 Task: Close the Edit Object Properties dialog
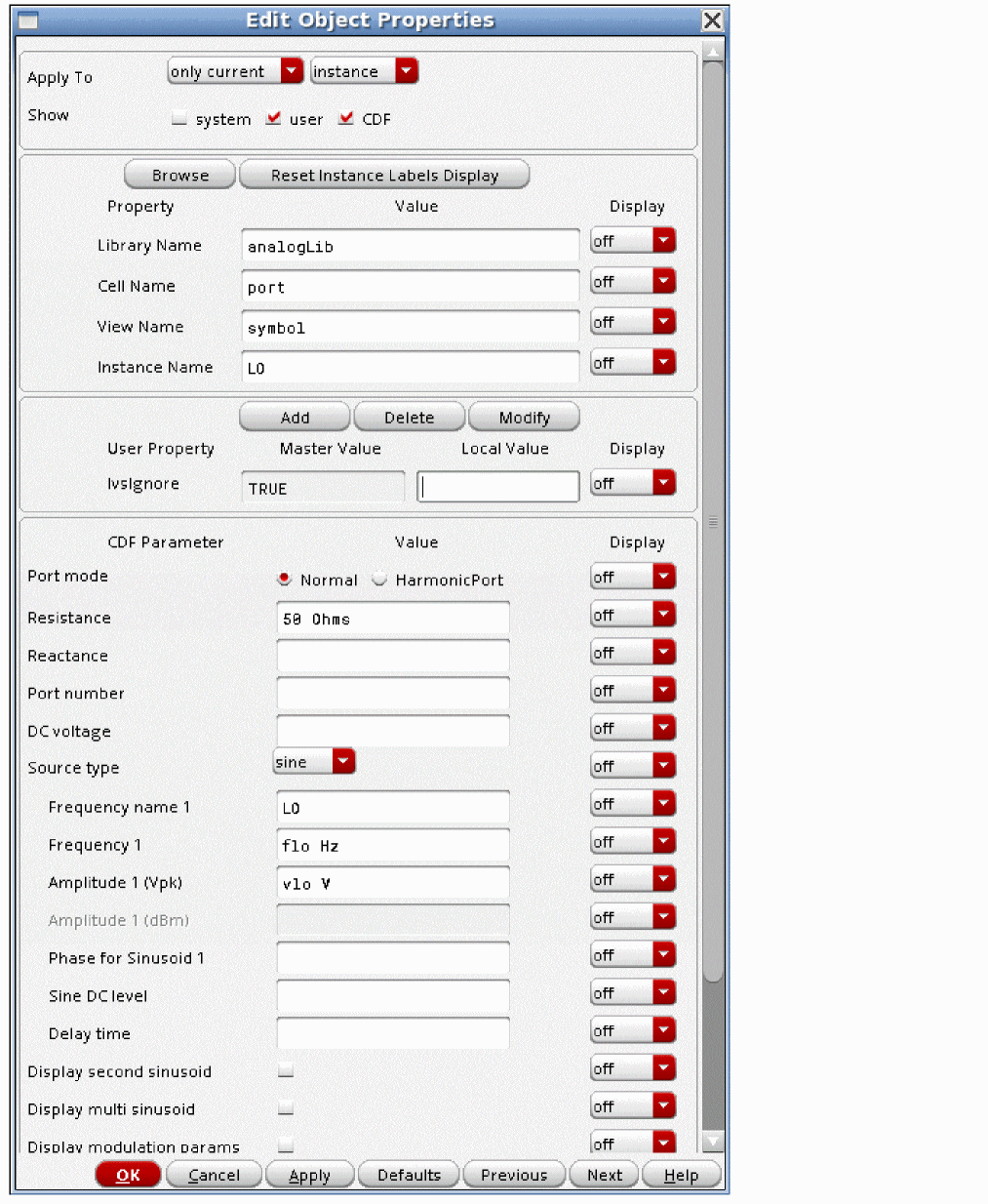(713, 20)
